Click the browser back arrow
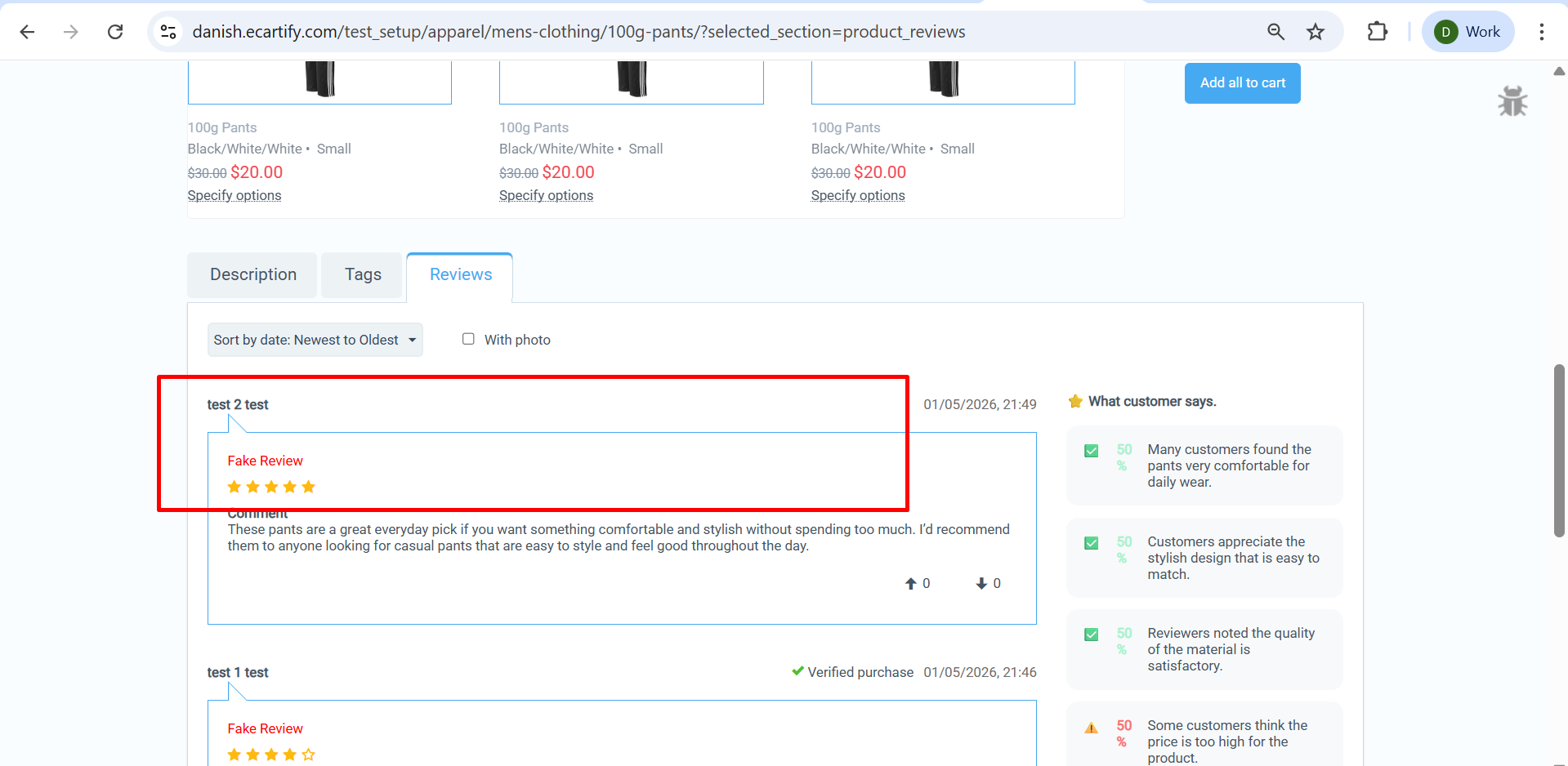This screenshot has height=766, width=1568. 27,32
